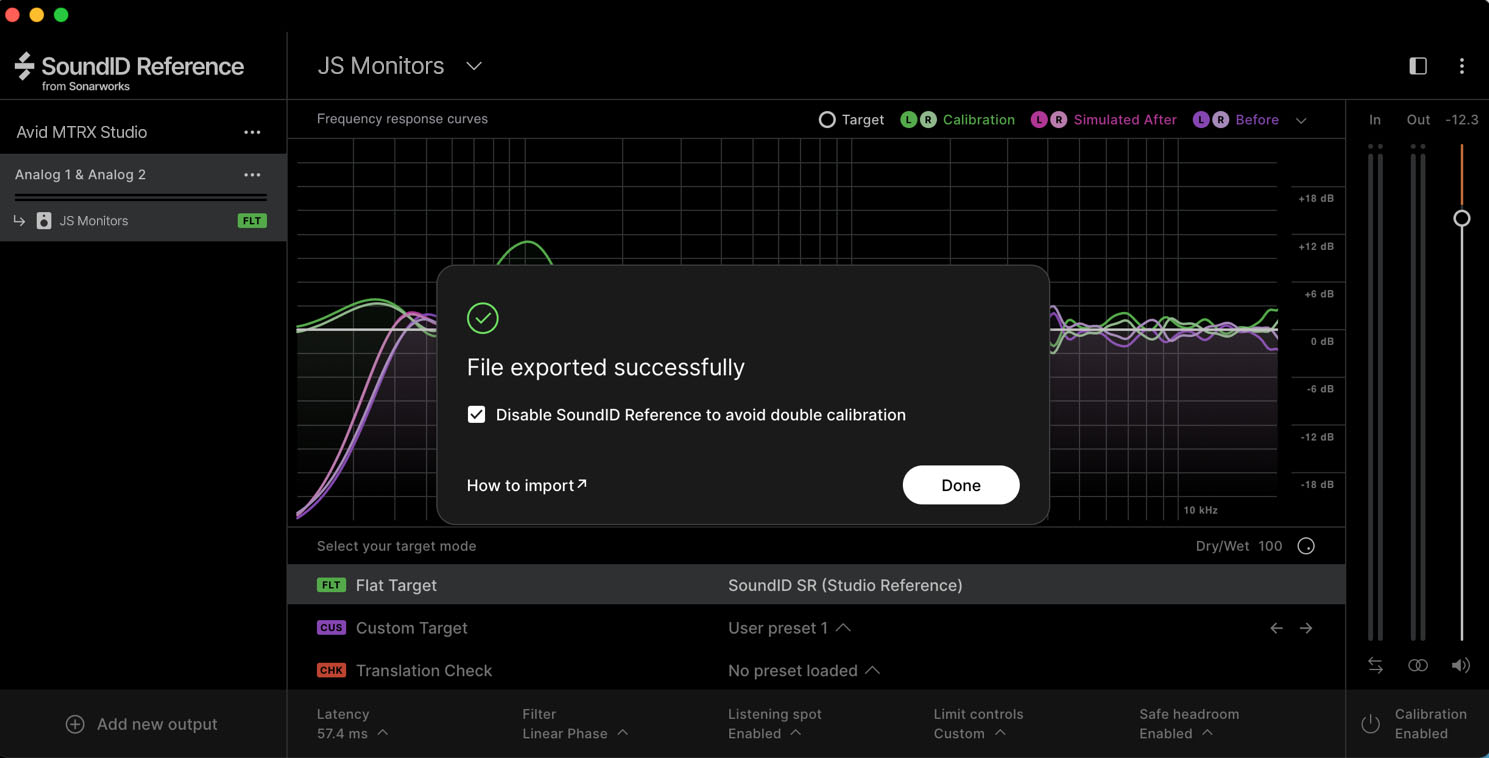Expand No preset loaded menu

[872, 670]
